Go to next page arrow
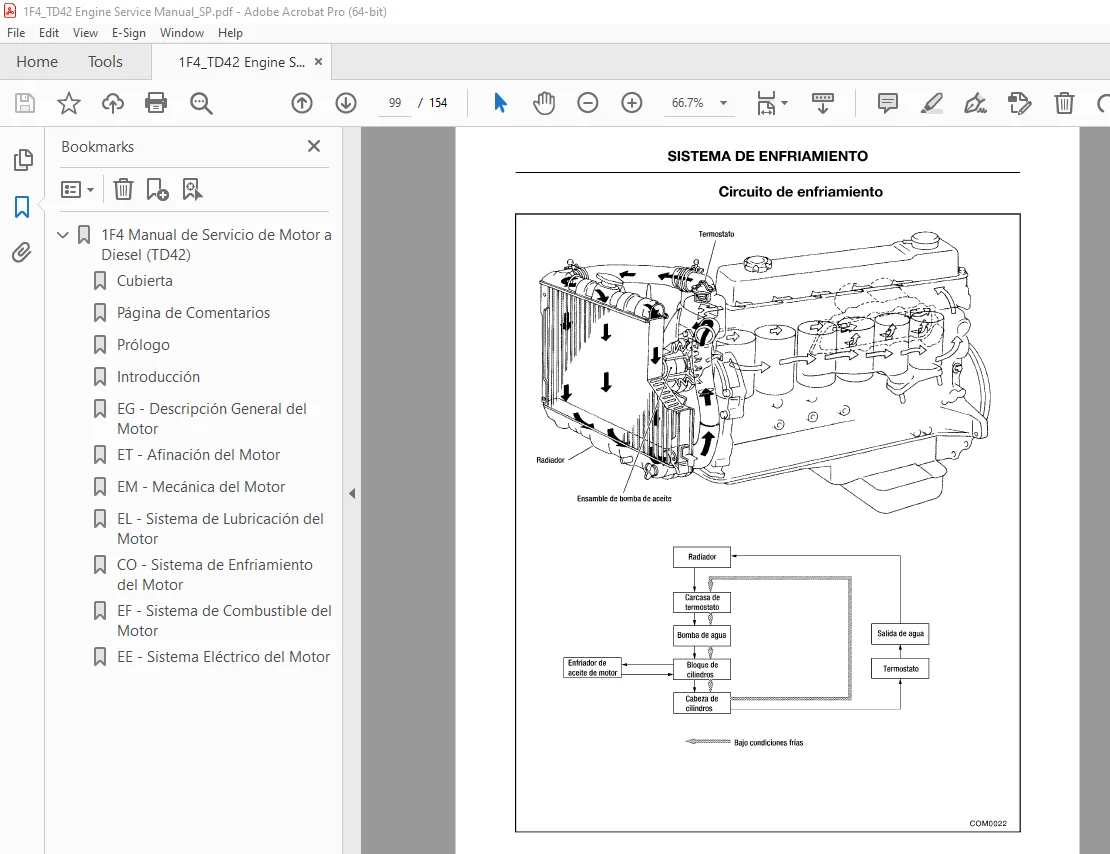 pos(346,103)
